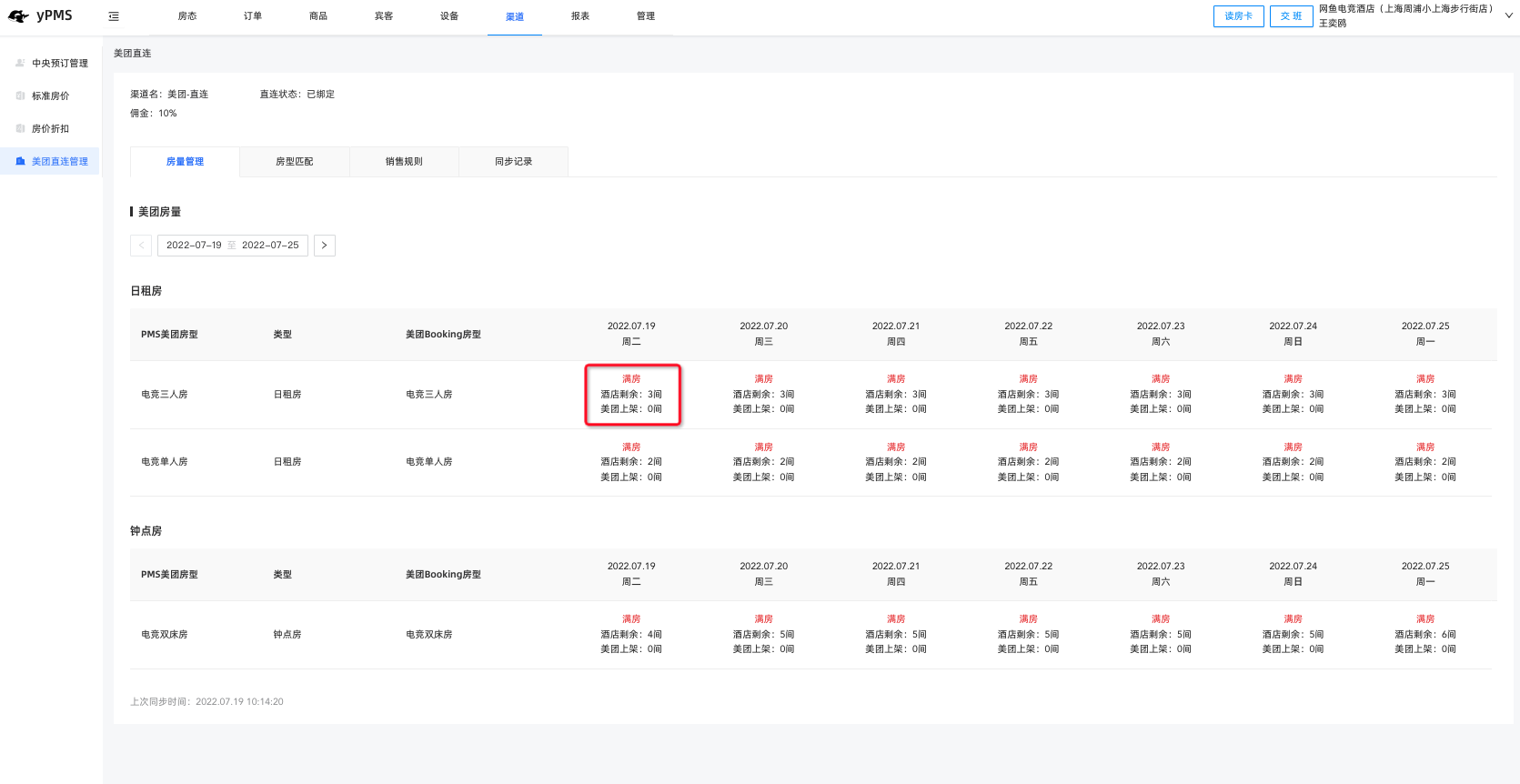The width and height of the screenshot is (1520, 784).
Task: Click the 王奕鸥 user name
Action: [1333, 24]
